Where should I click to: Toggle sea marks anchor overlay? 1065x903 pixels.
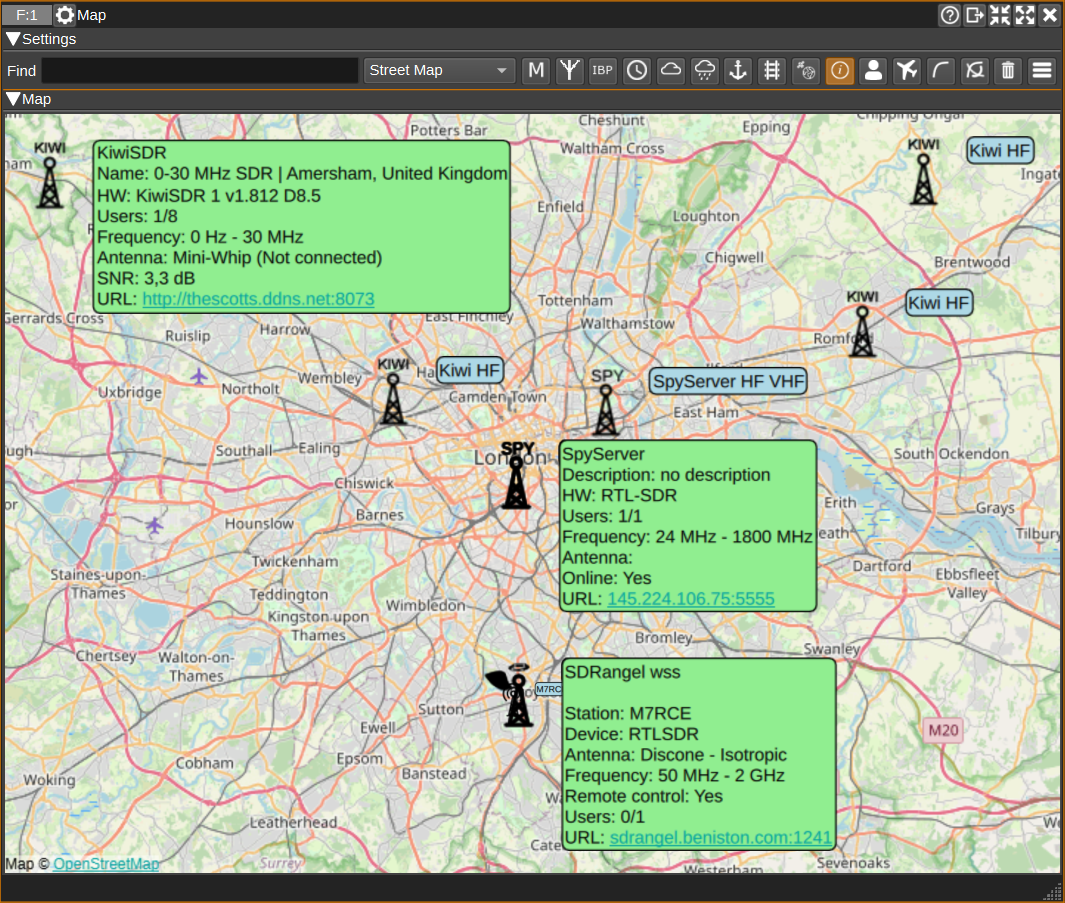[738, 71]
